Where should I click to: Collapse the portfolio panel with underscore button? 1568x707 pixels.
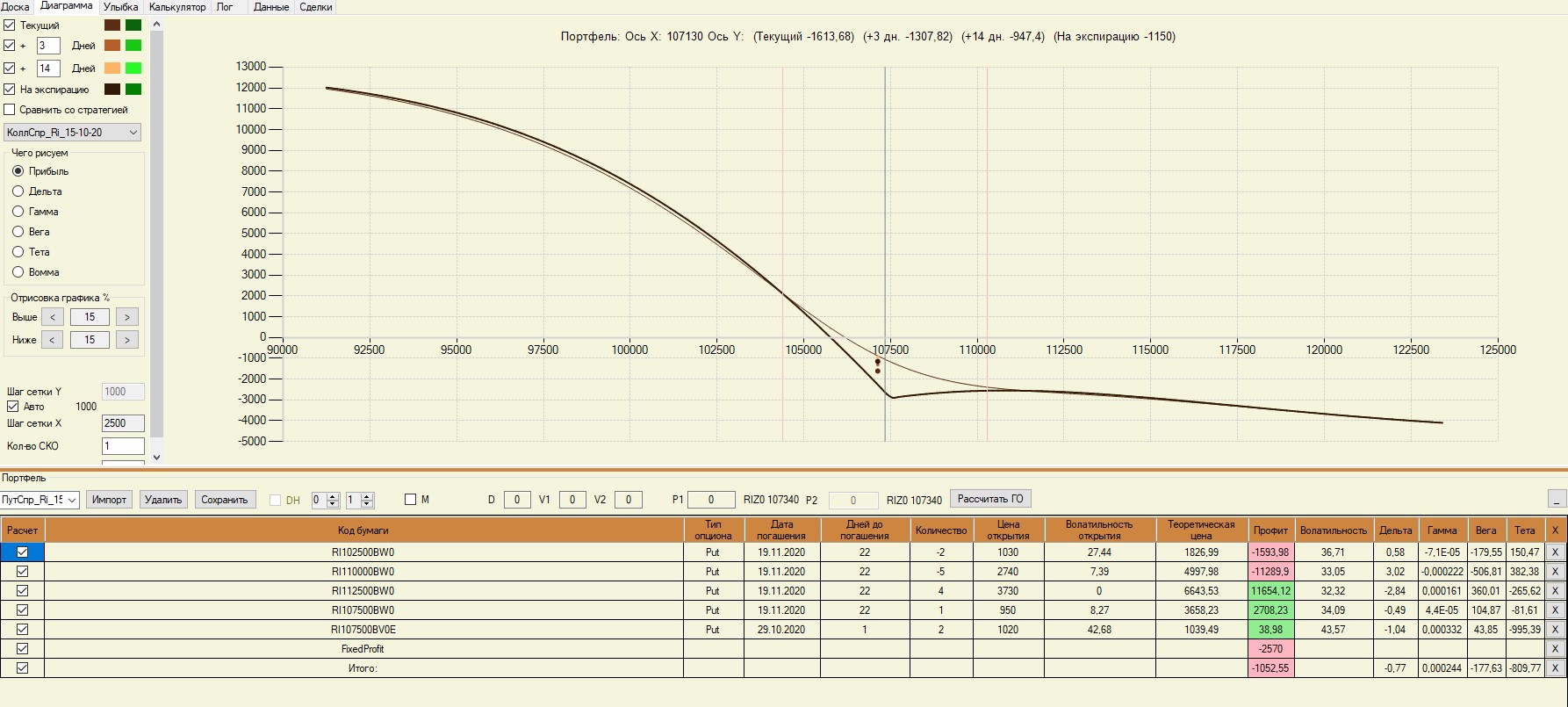[1557, 499]
